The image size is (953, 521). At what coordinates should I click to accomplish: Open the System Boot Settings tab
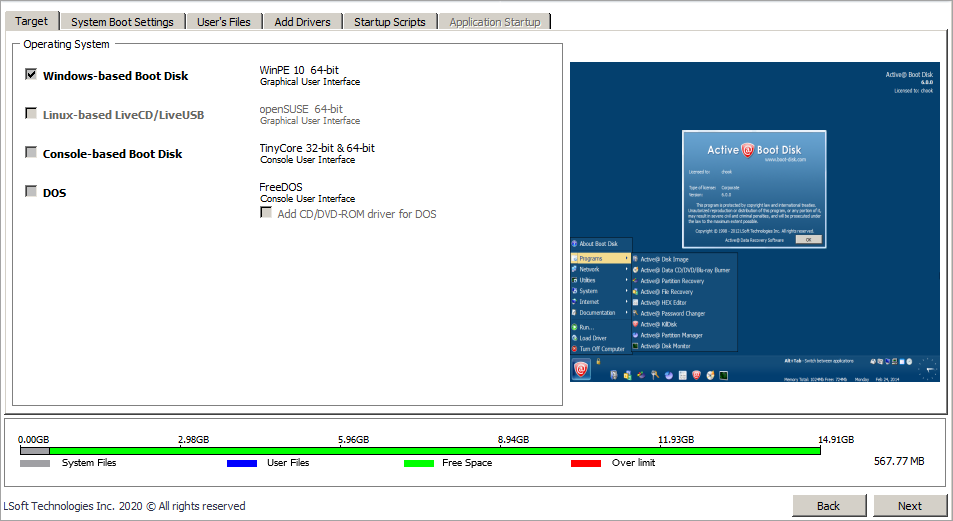click(122, 22)
